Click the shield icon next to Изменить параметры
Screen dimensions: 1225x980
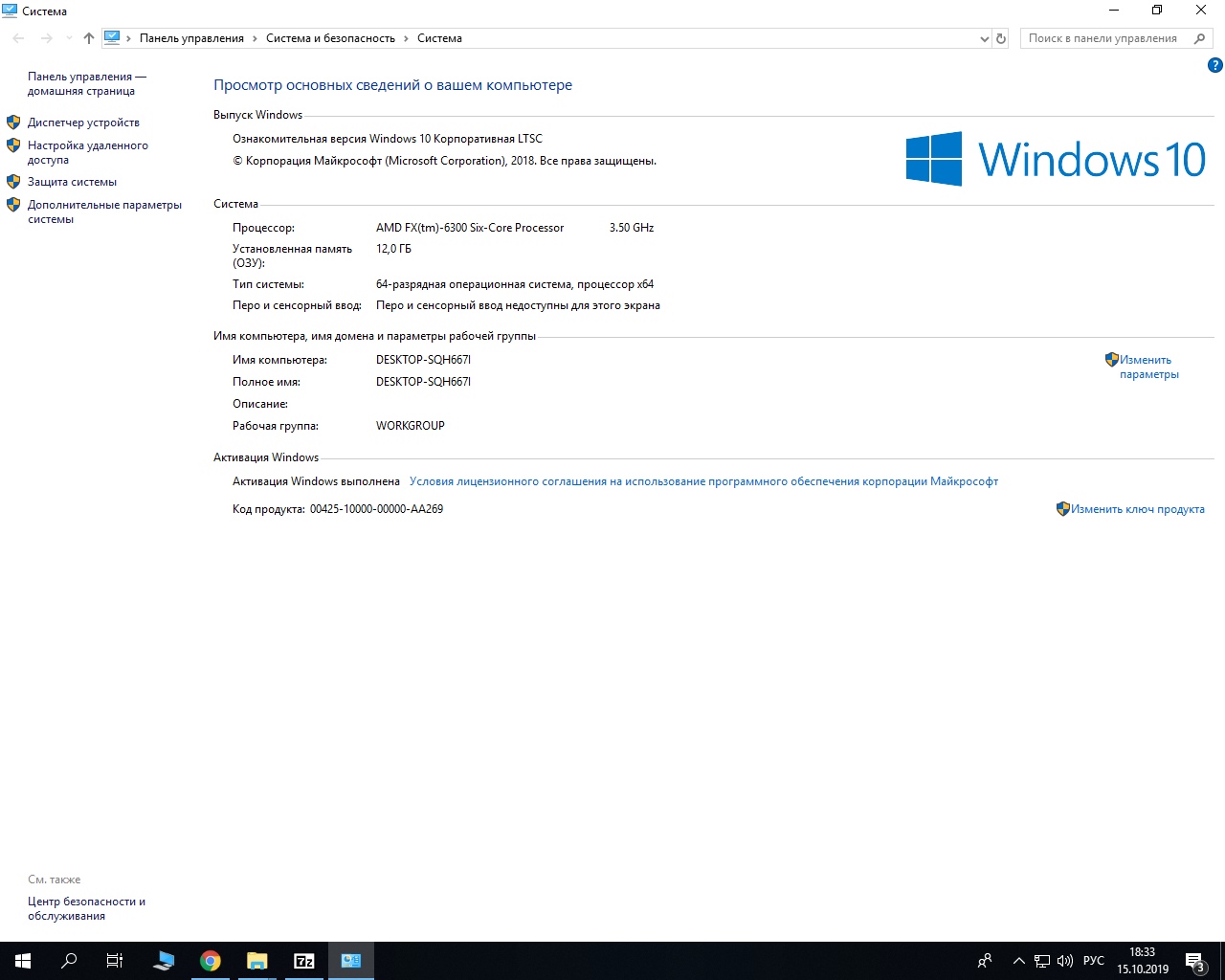point(1112,360)
